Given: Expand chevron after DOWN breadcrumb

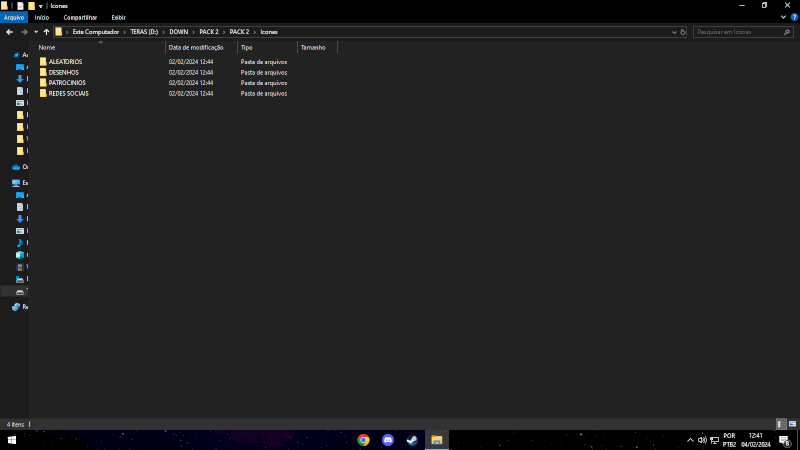Looking at the screenshot, I should (x=194, y=32).
